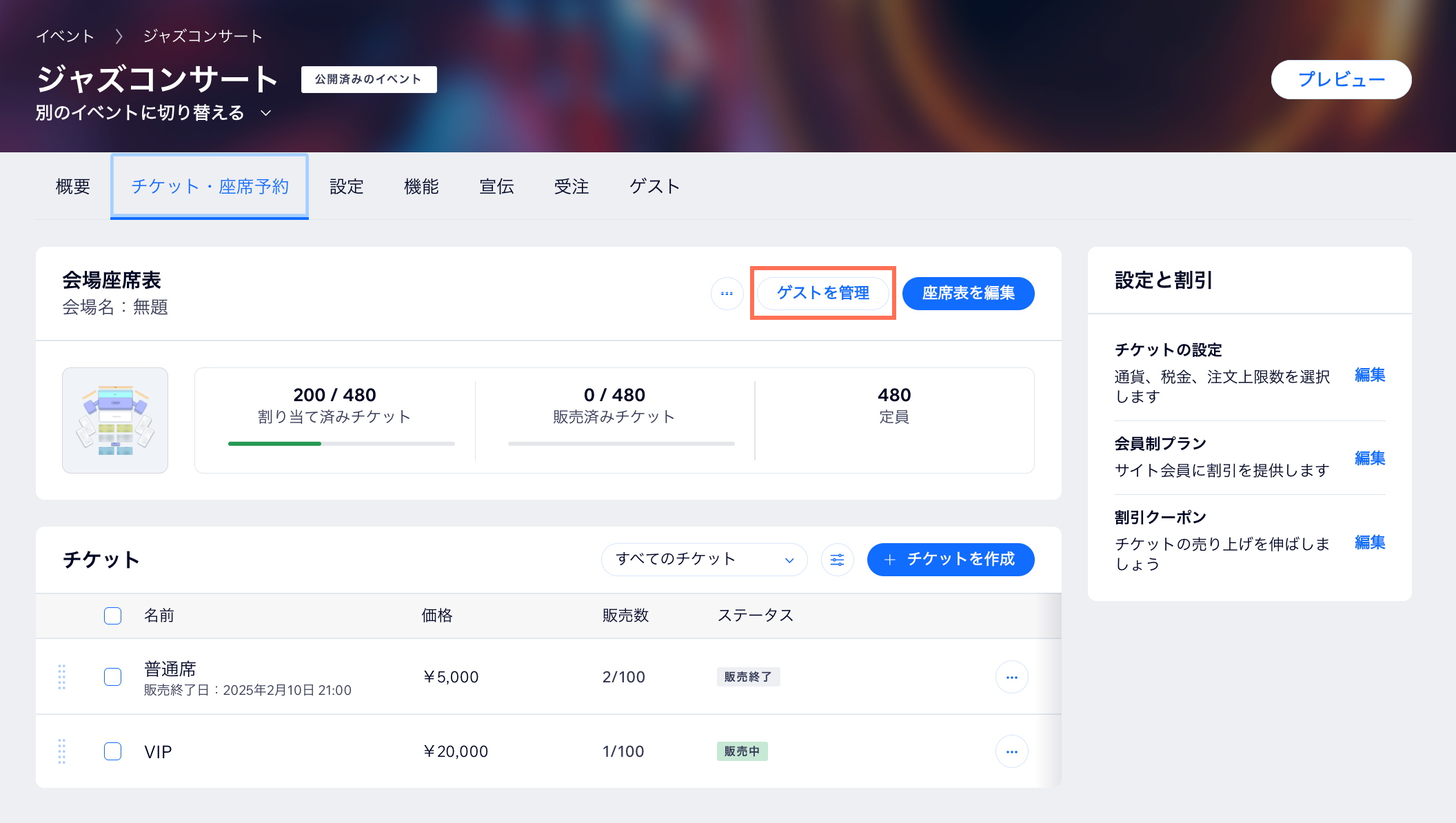Open event preview with プレビュー button
The width and height of the screenshot is (1456, 823).
[x=1340, y=79]
